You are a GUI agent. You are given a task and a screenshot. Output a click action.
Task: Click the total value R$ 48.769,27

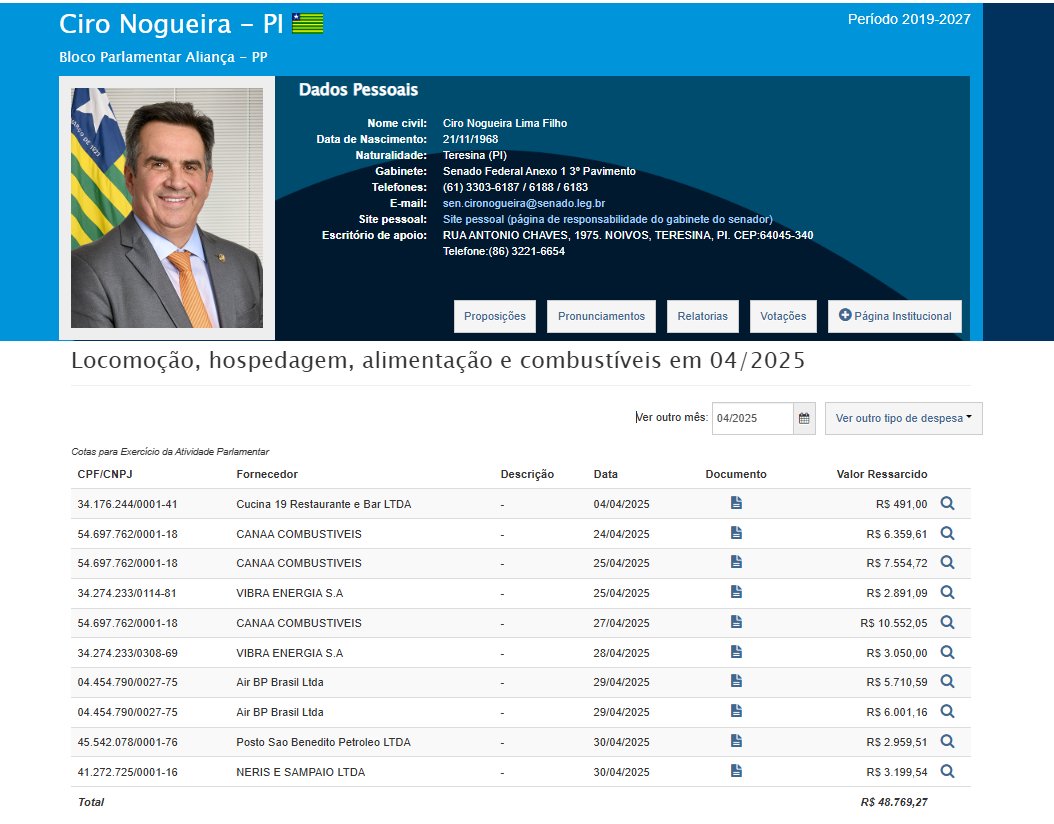pyautogui.click(x=894, y=802)
